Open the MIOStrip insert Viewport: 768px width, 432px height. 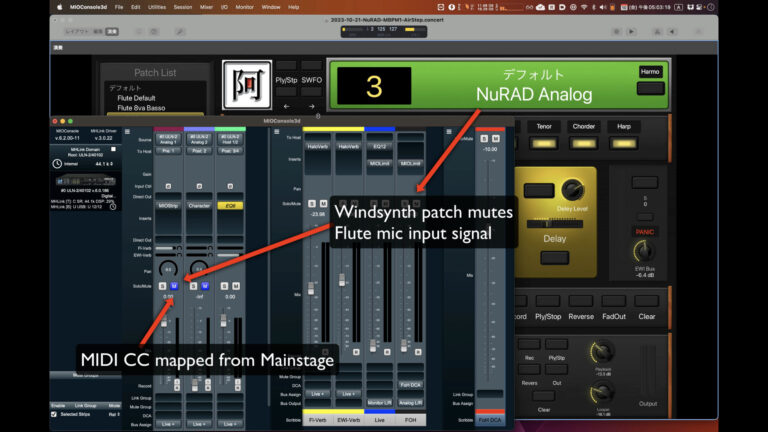[168, 206]
